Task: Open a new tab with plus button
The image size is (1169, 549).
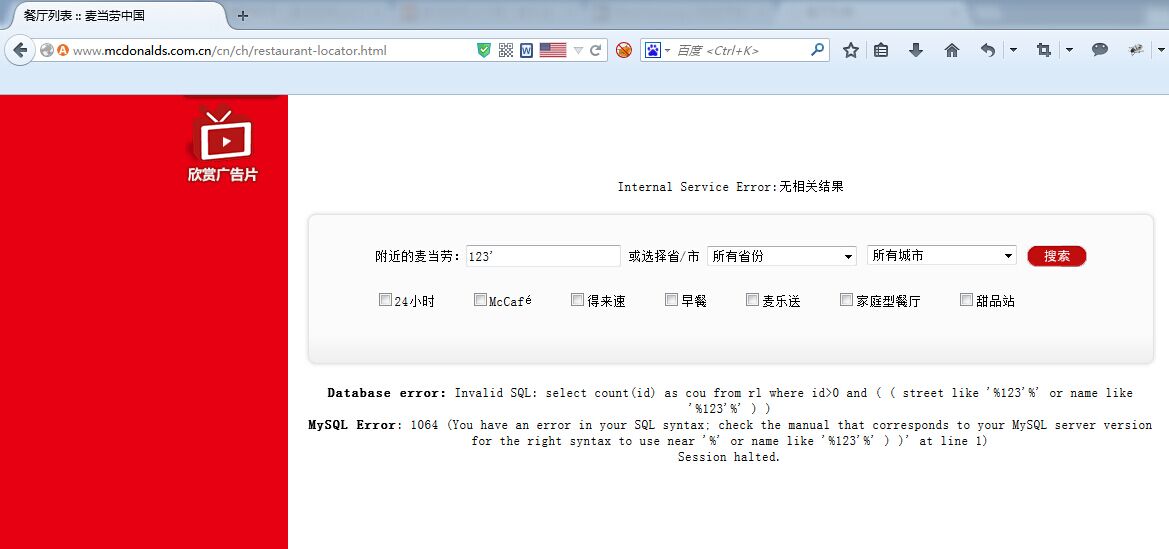Action: (242, 16)
